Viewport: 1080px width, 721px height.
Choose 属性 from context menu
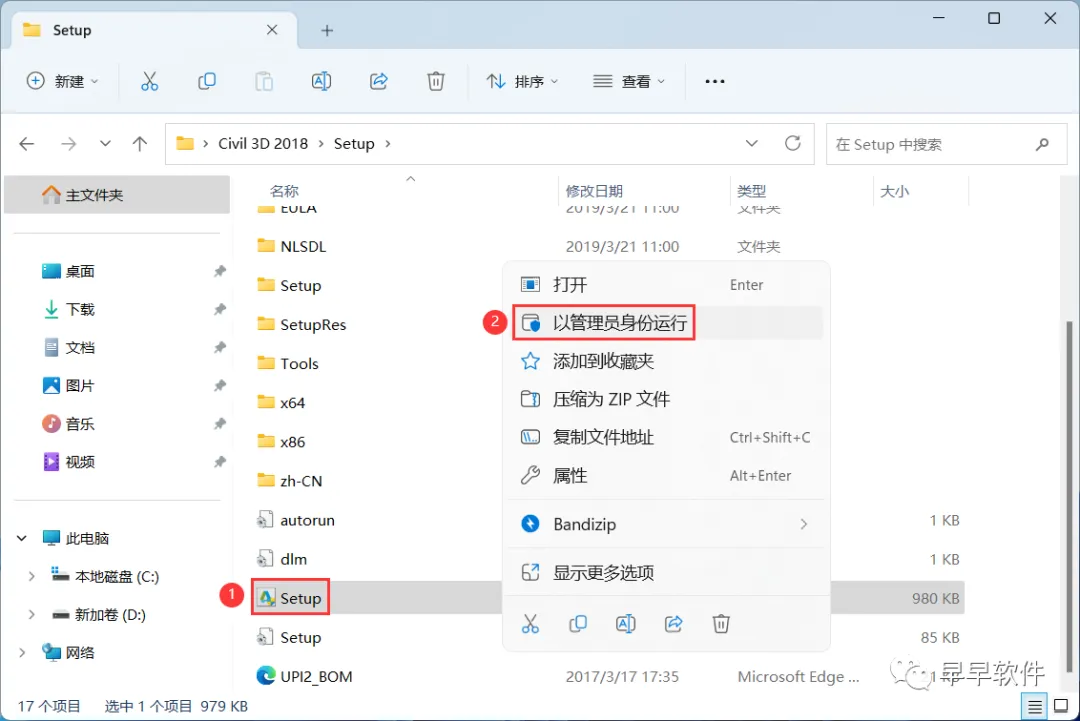[666, 475]
